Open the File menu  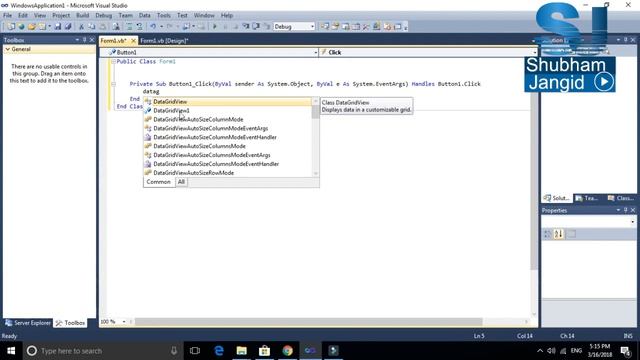(x=7, y=16)
